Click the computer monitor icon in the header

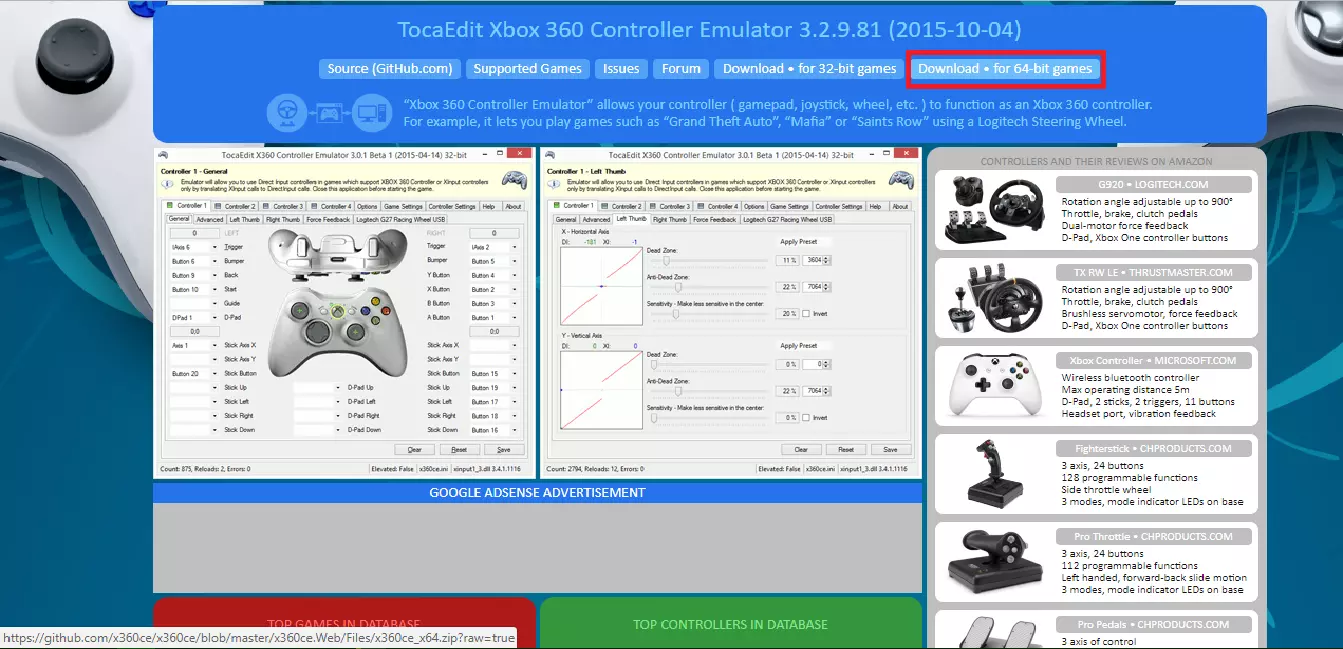coord(371,111)
